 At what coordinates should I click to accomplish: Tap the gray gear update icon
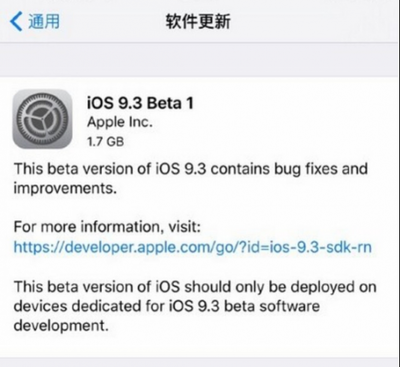click(x=42, y=119)
